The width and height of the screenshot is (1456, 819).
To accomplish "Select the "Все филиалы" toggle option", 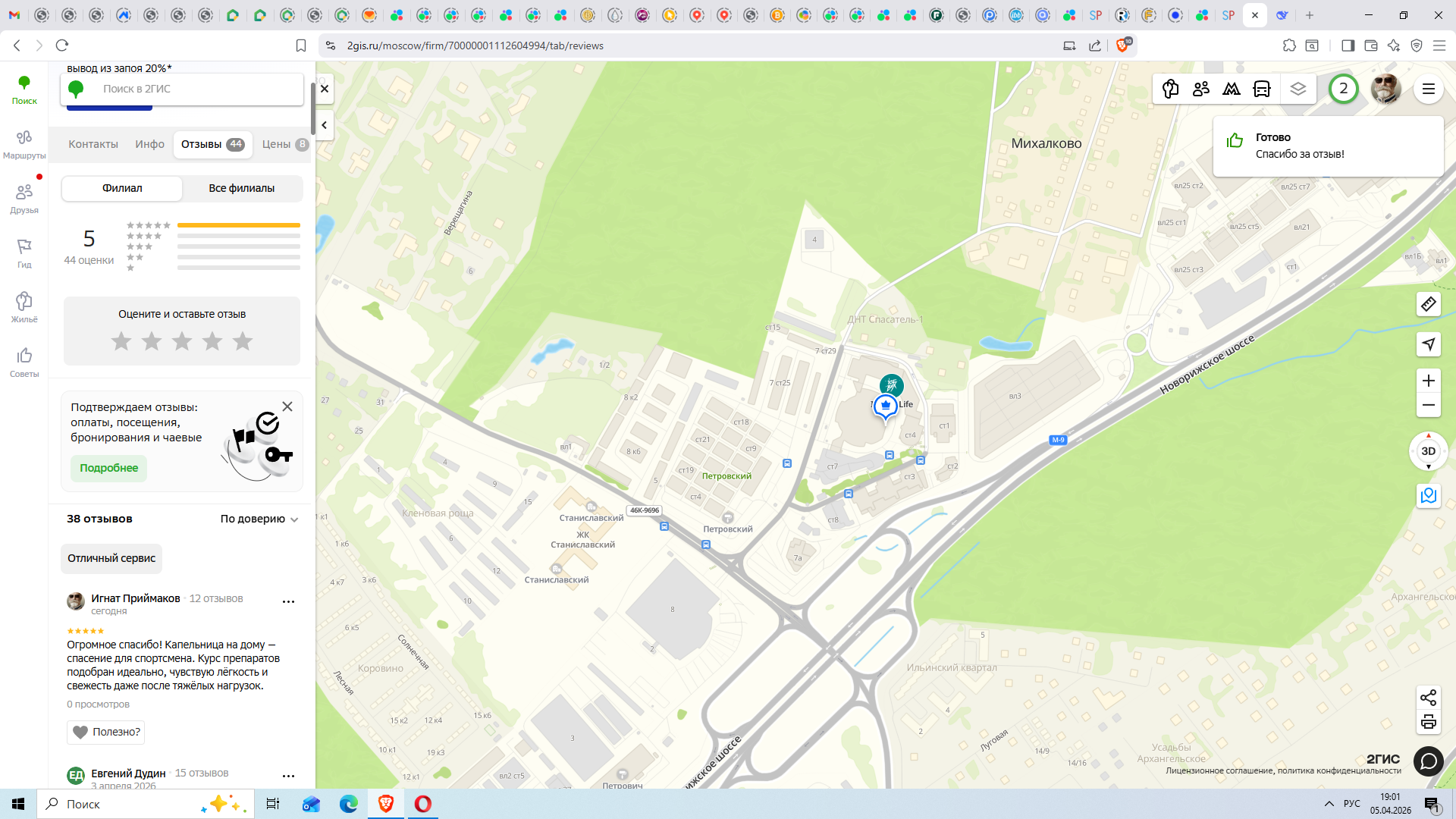I will pyautogui.click(x=241, y=188).
